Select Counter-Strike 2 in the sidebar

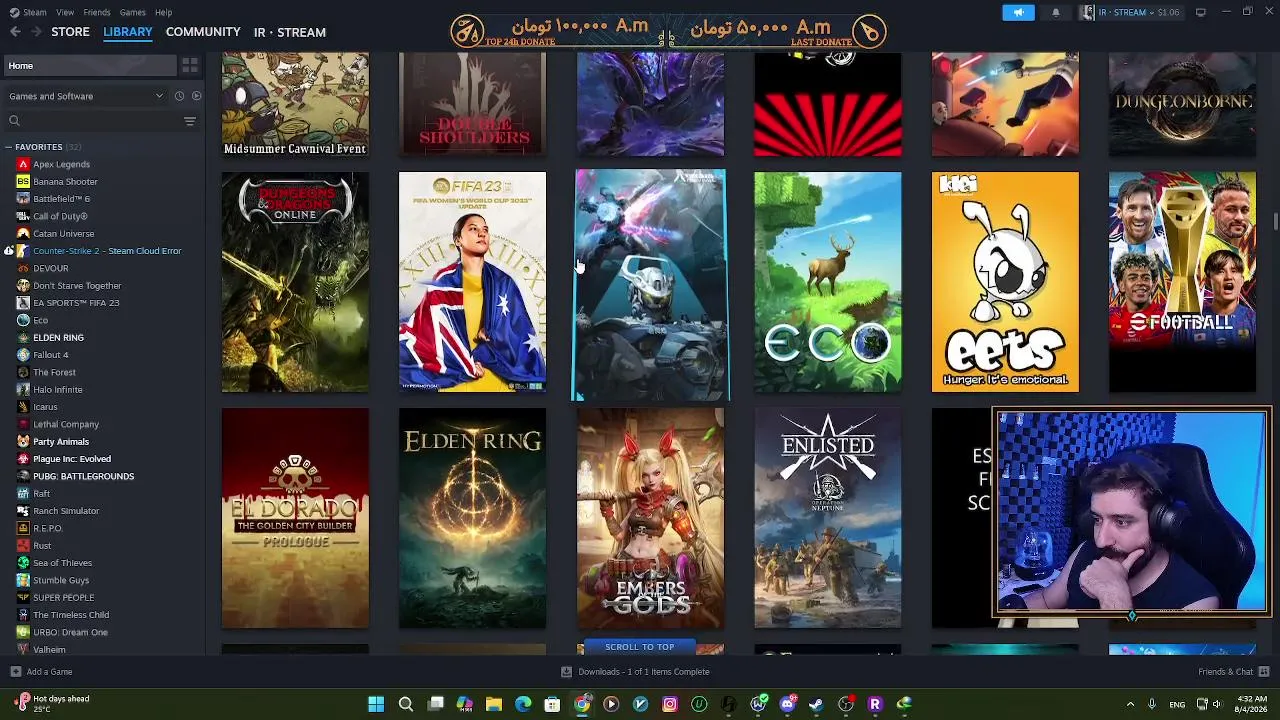tap(107, 251)
